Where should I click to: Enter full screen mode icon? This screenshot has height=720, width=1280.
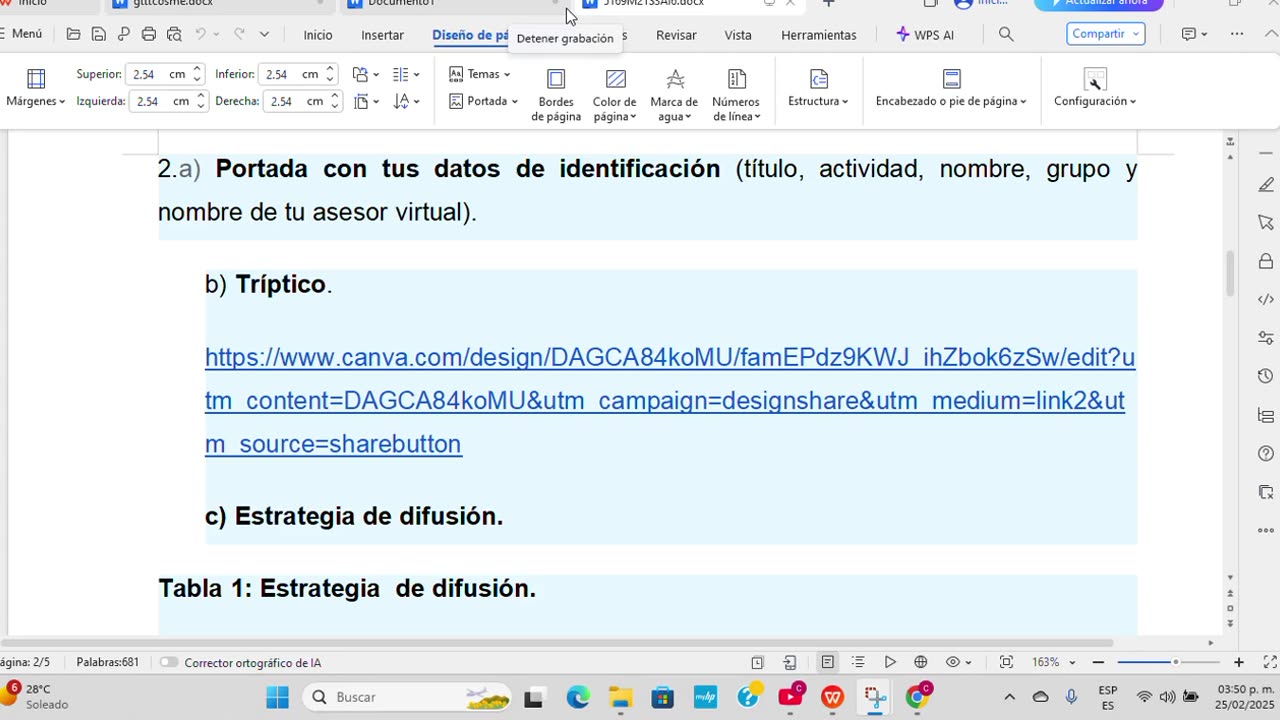pyautogui.click(x=1270, y=662)
